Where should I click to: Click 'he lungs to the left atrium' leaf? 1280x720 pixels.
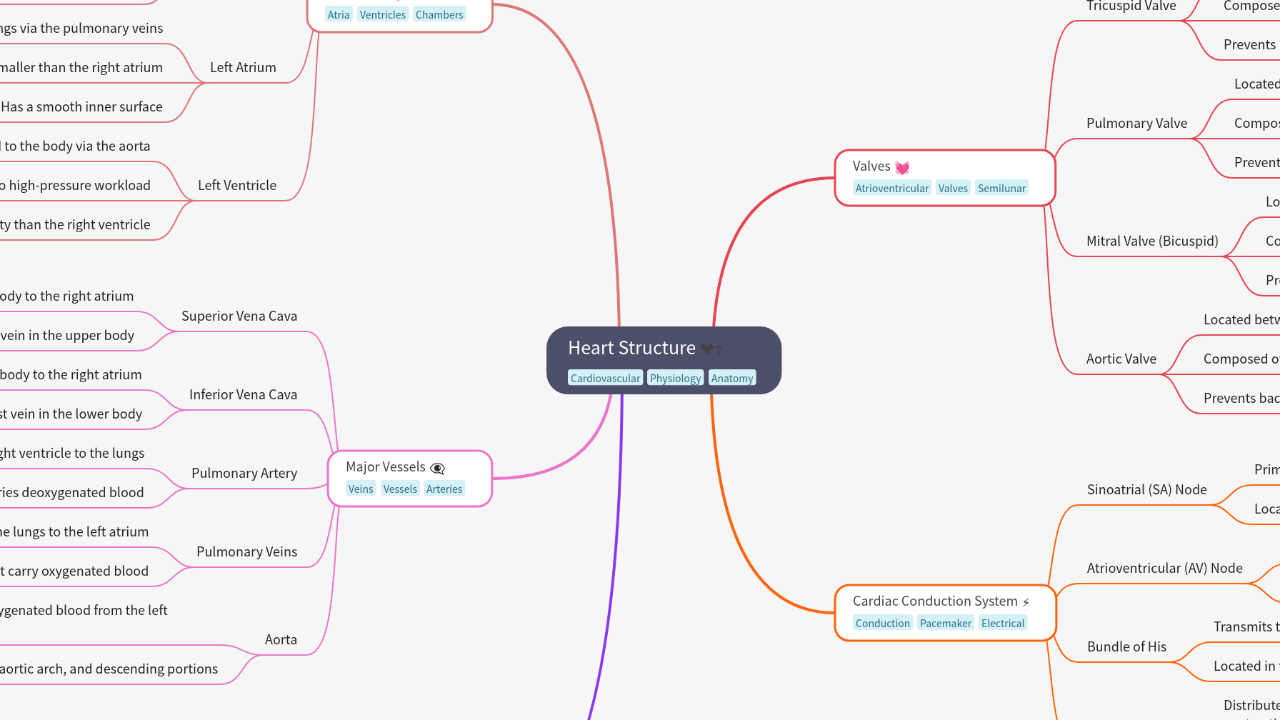pyautogui.click(x=74, y=532)
